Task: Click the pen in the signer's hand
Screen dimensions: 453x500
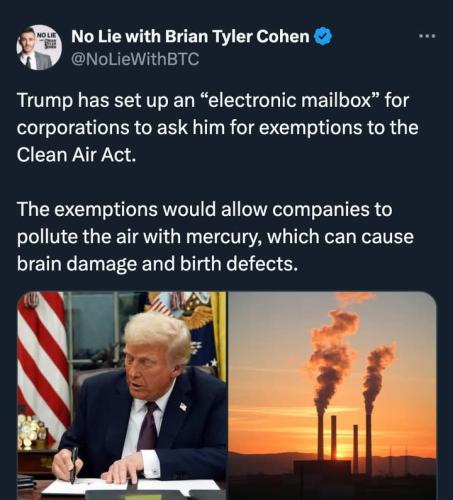Action: [x=74, y=465]
